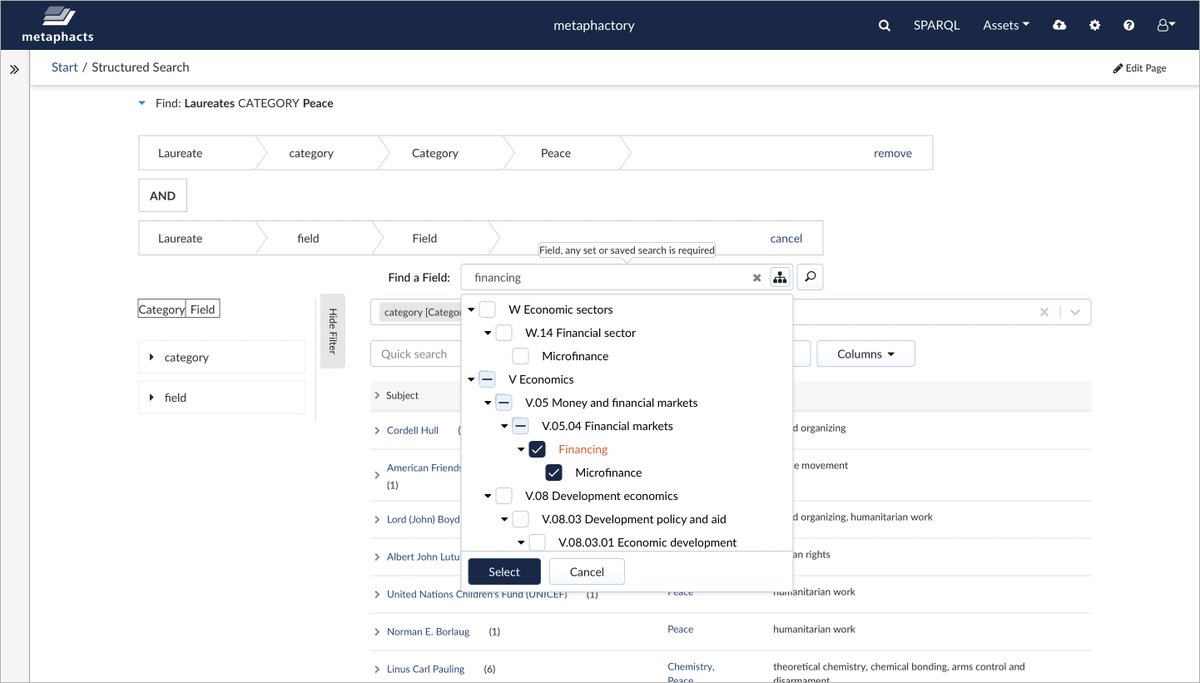The width and height of the screenshot is (1200, 683).
Task: Collapse V.05.04 Financial markets node
Action: [504, 426]
